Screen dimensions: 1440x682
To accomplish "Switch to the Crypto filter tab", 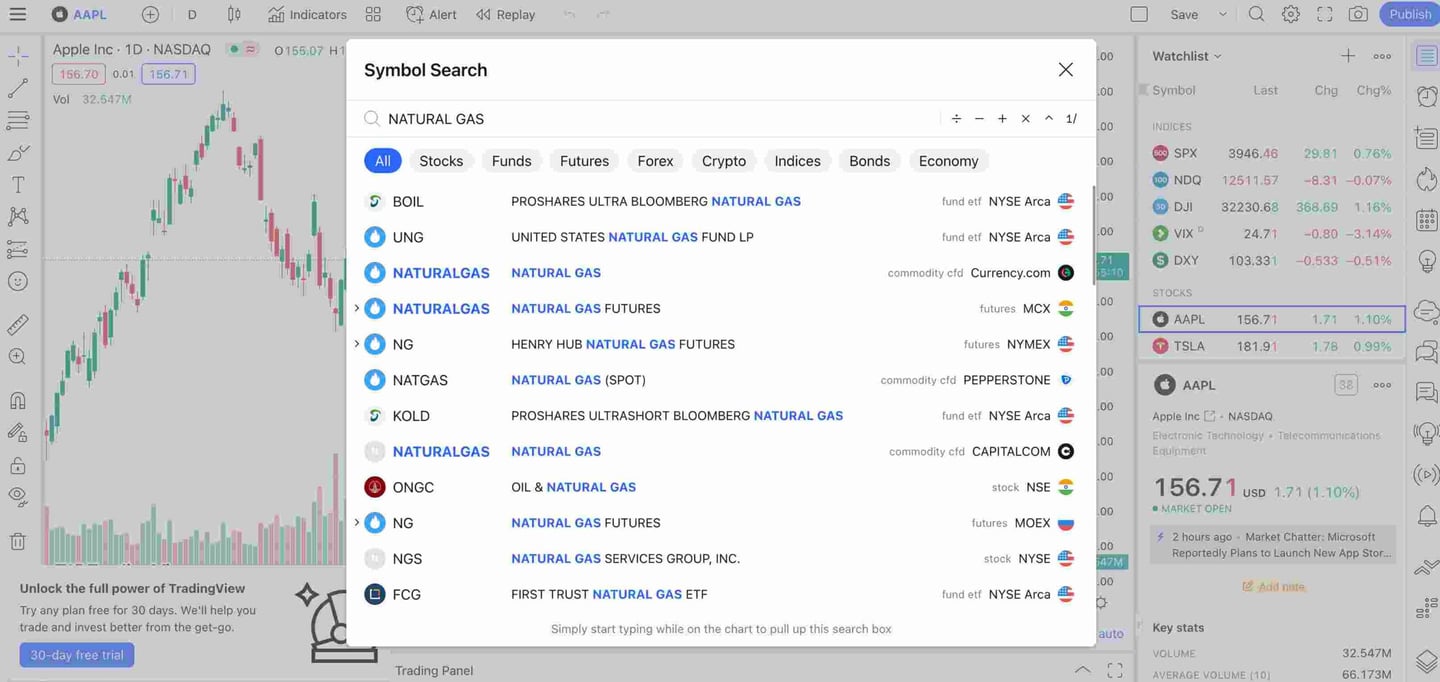I will point(723,161).
